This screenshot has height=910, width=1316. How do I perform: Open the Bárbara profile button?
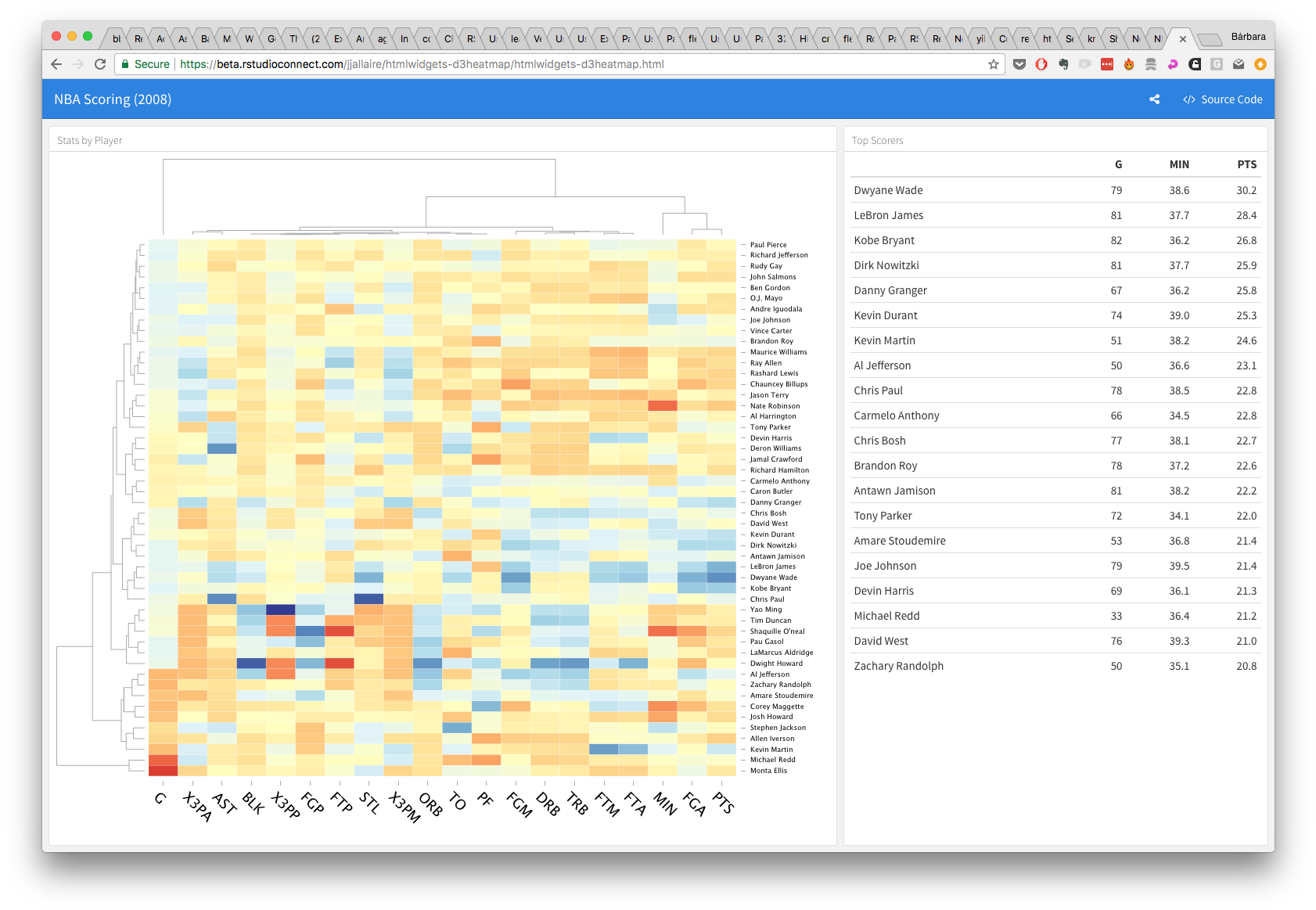coord(1248,37)
